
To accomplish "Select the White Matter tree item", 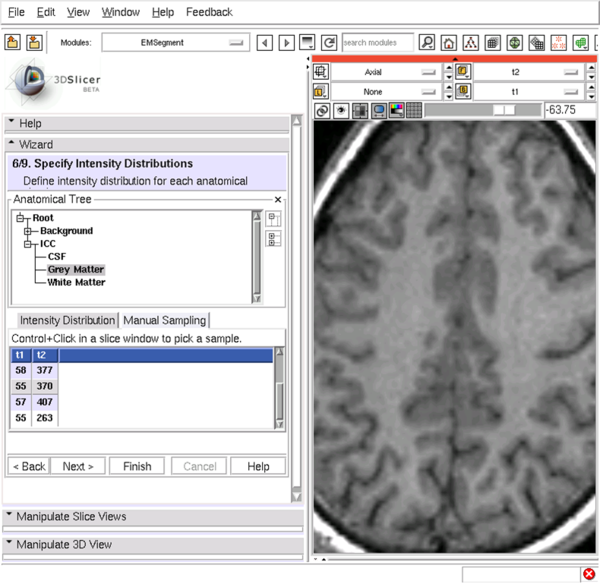I will [76, 282].
